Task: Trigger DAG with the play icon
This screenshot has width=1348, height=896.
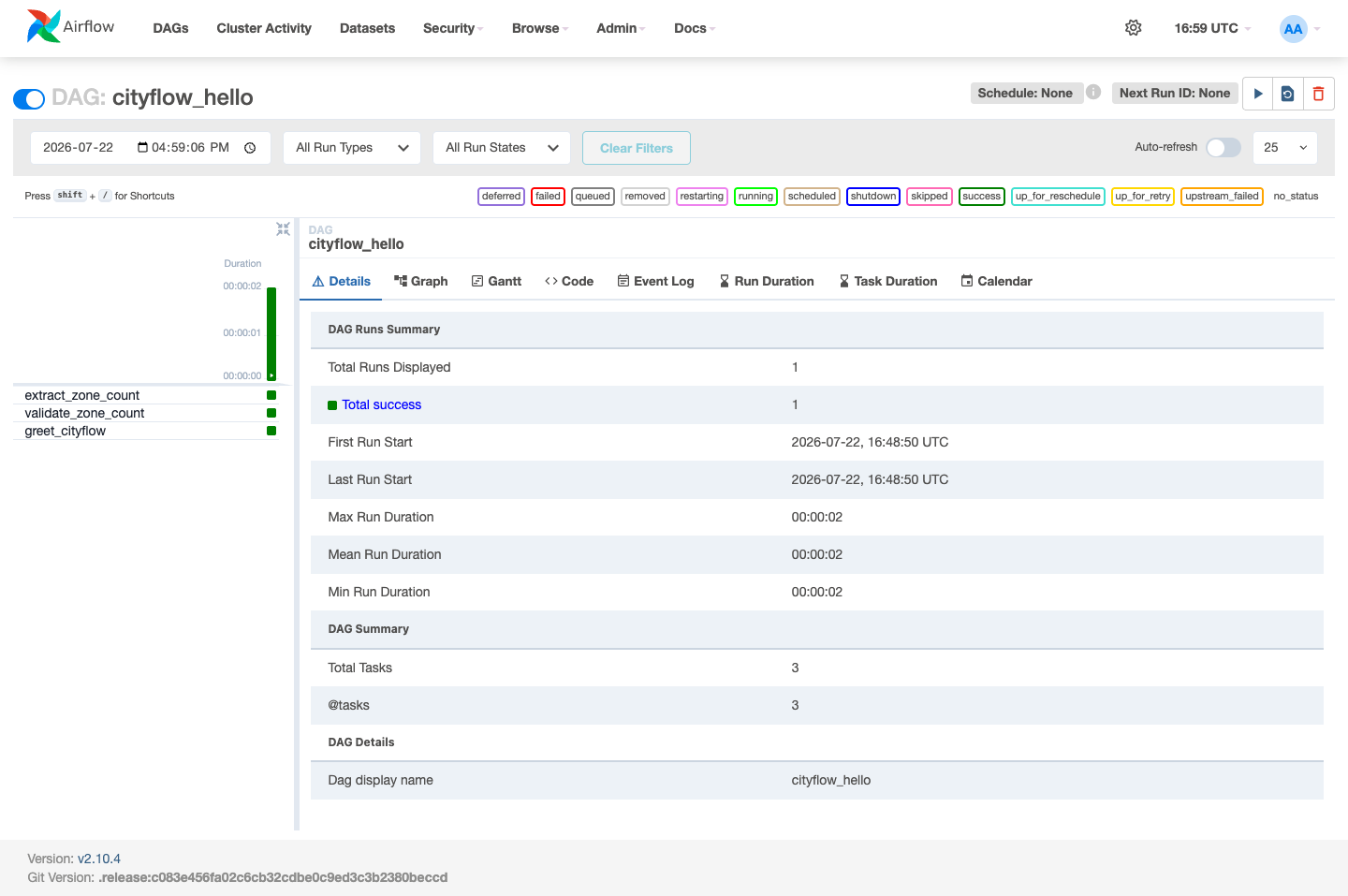Action: (x=1258, y=94)
